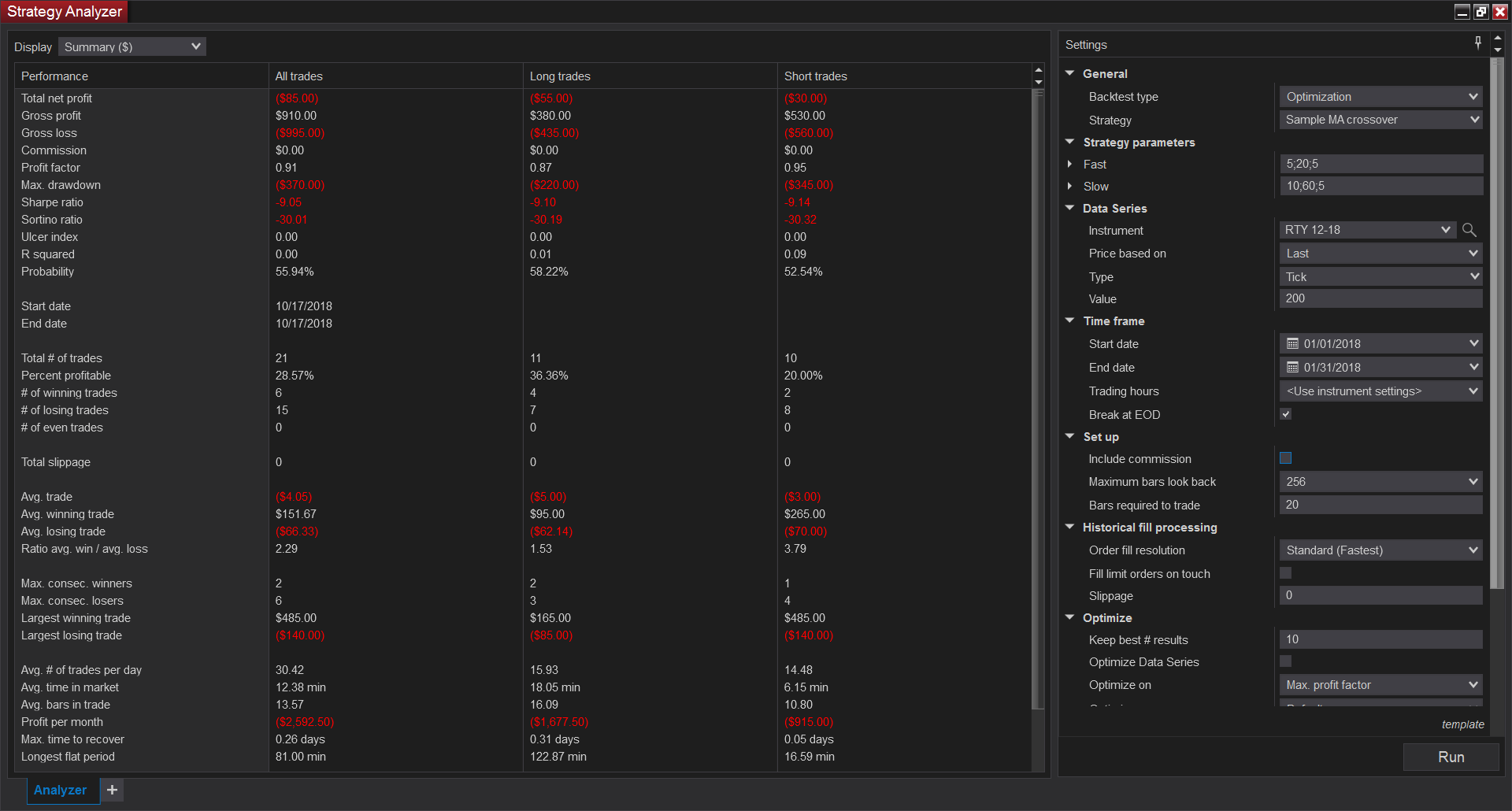This screenshot has height=811, width=1512.
Task: Click the Settings panel up arrow
Action: click(x=1497, y=38)
